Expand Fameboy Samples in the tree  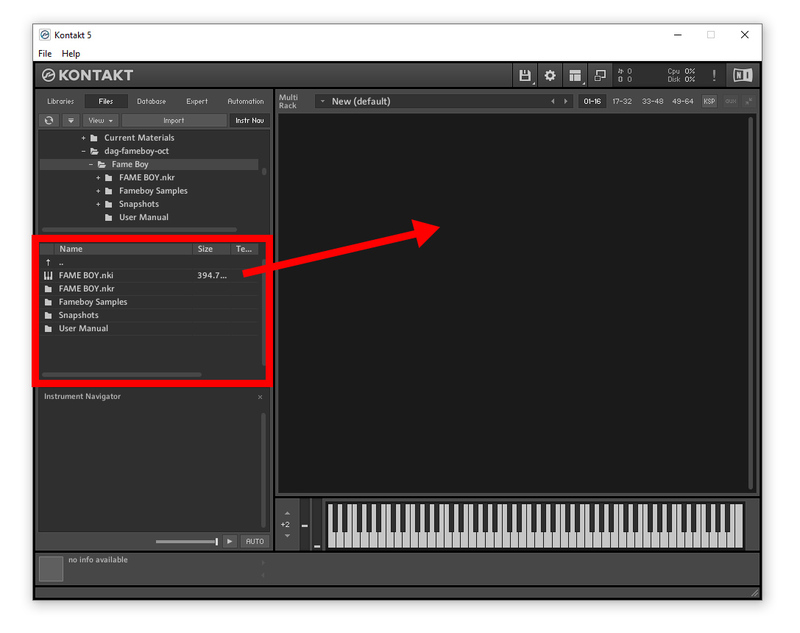(x=98, y=191)
